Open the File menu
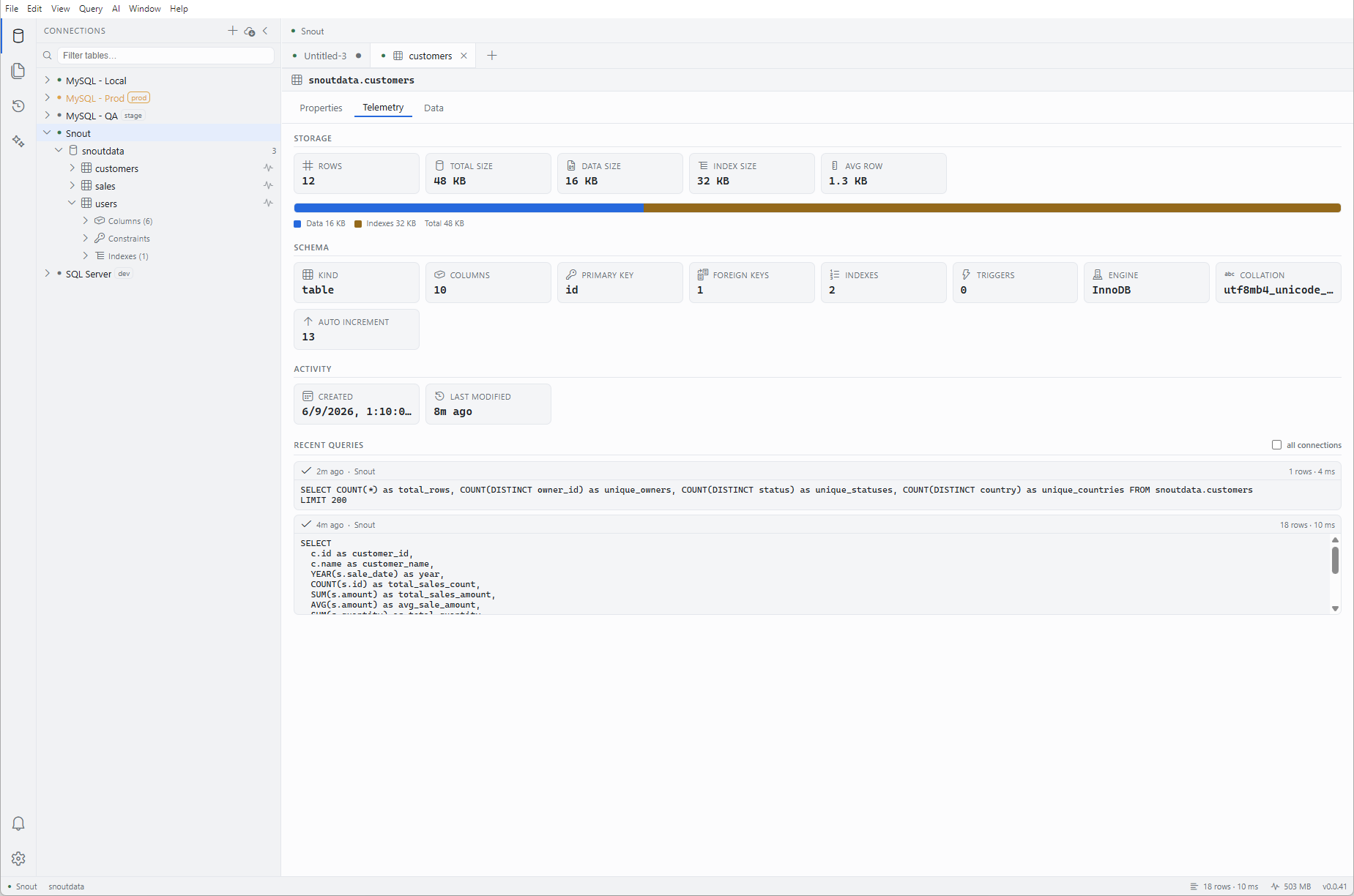This screenshot has height=896, width=1354. [x=12, y=9]
